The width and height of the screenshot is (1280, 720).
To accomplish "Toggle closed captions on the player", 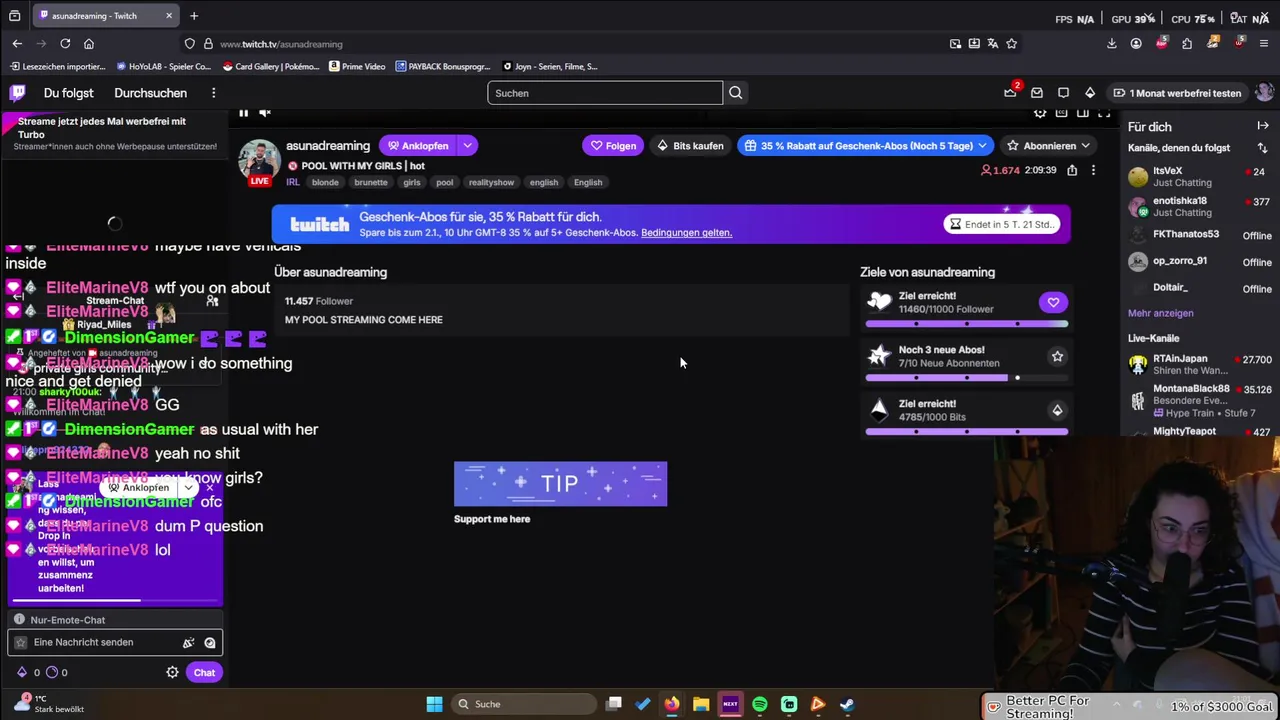I will (1061, 113).
